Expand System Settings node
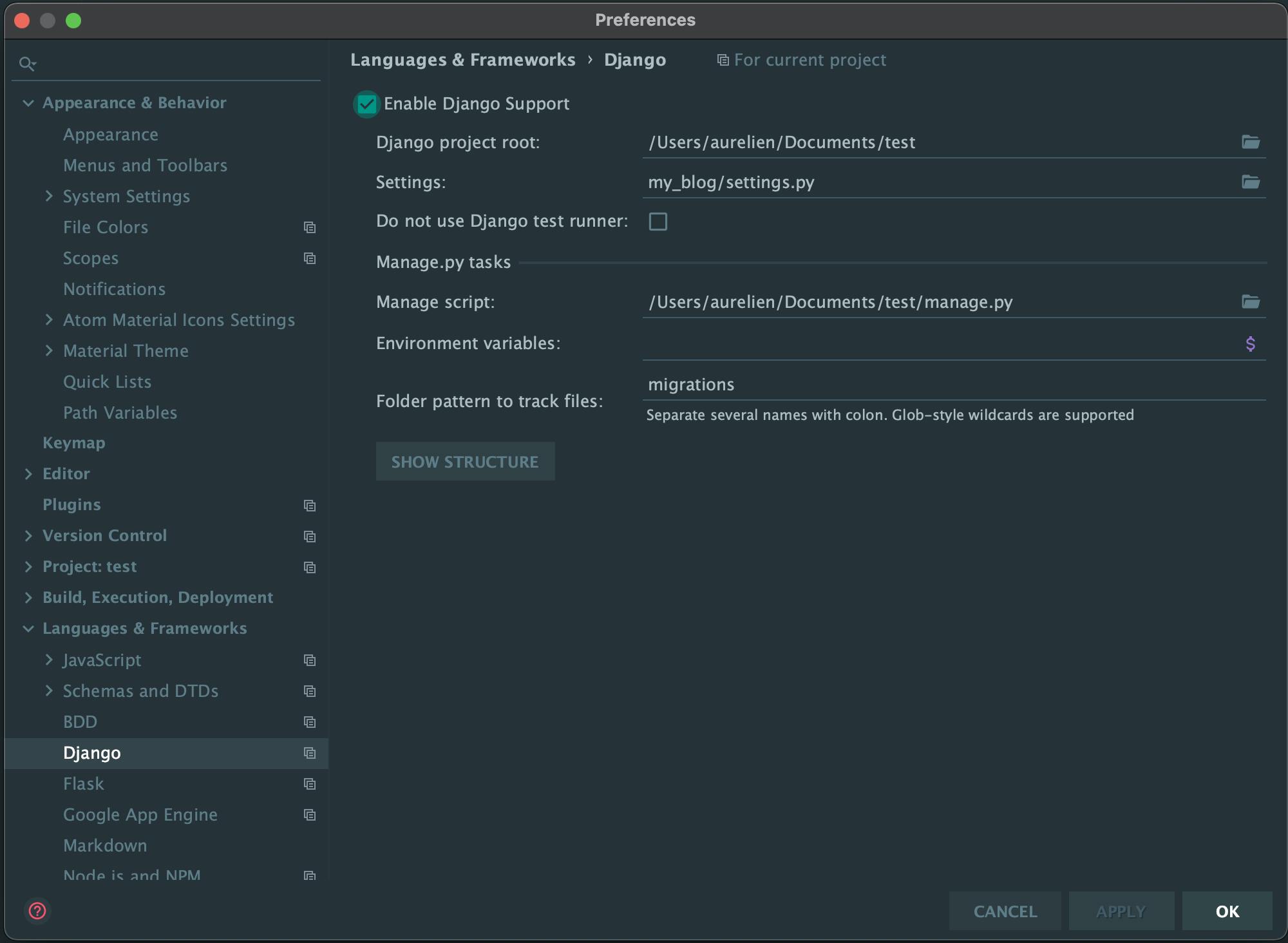This screenshot has width=1288, height=943. pos(49,196)
